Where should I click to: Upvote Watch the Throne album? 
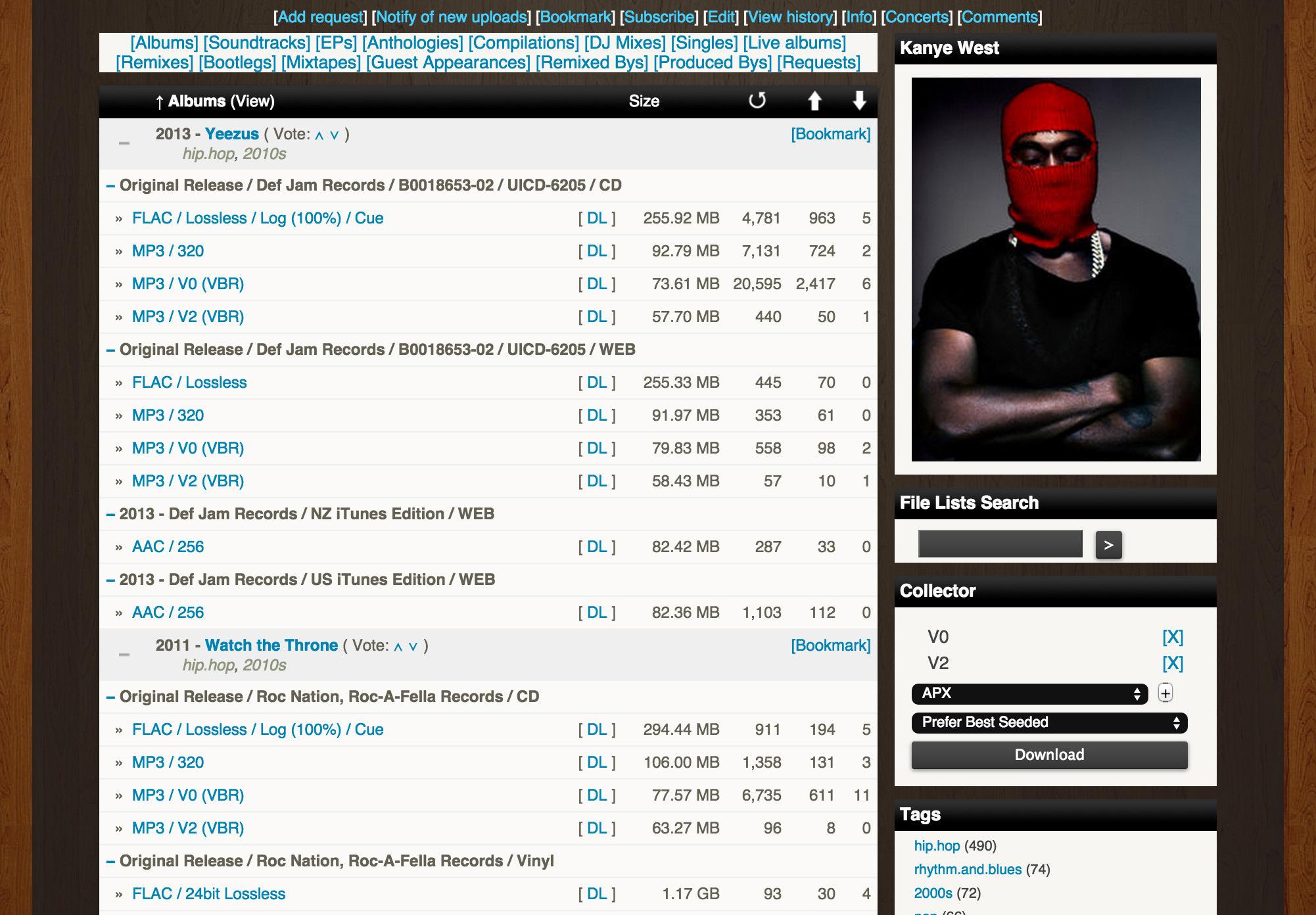pyautogui.click(x=398, y=647)
